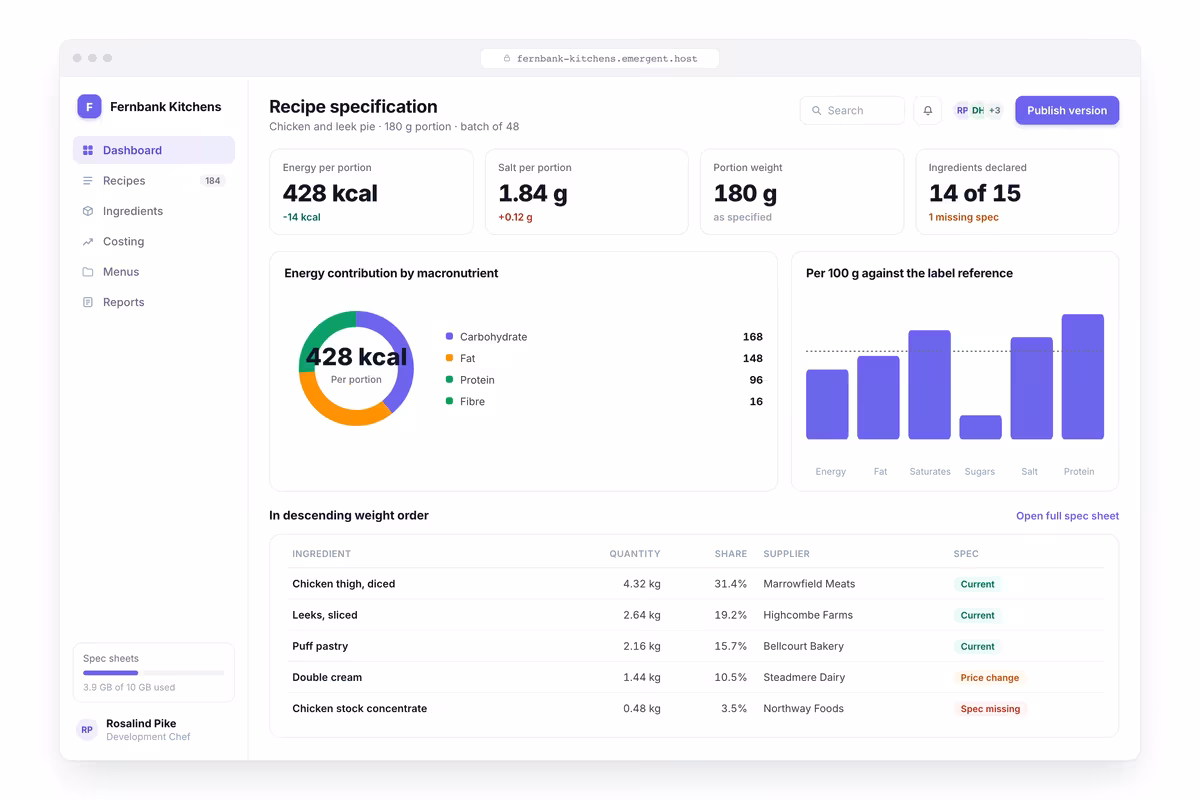
Task: Publish the recipe version
Action: point(1067,111)
